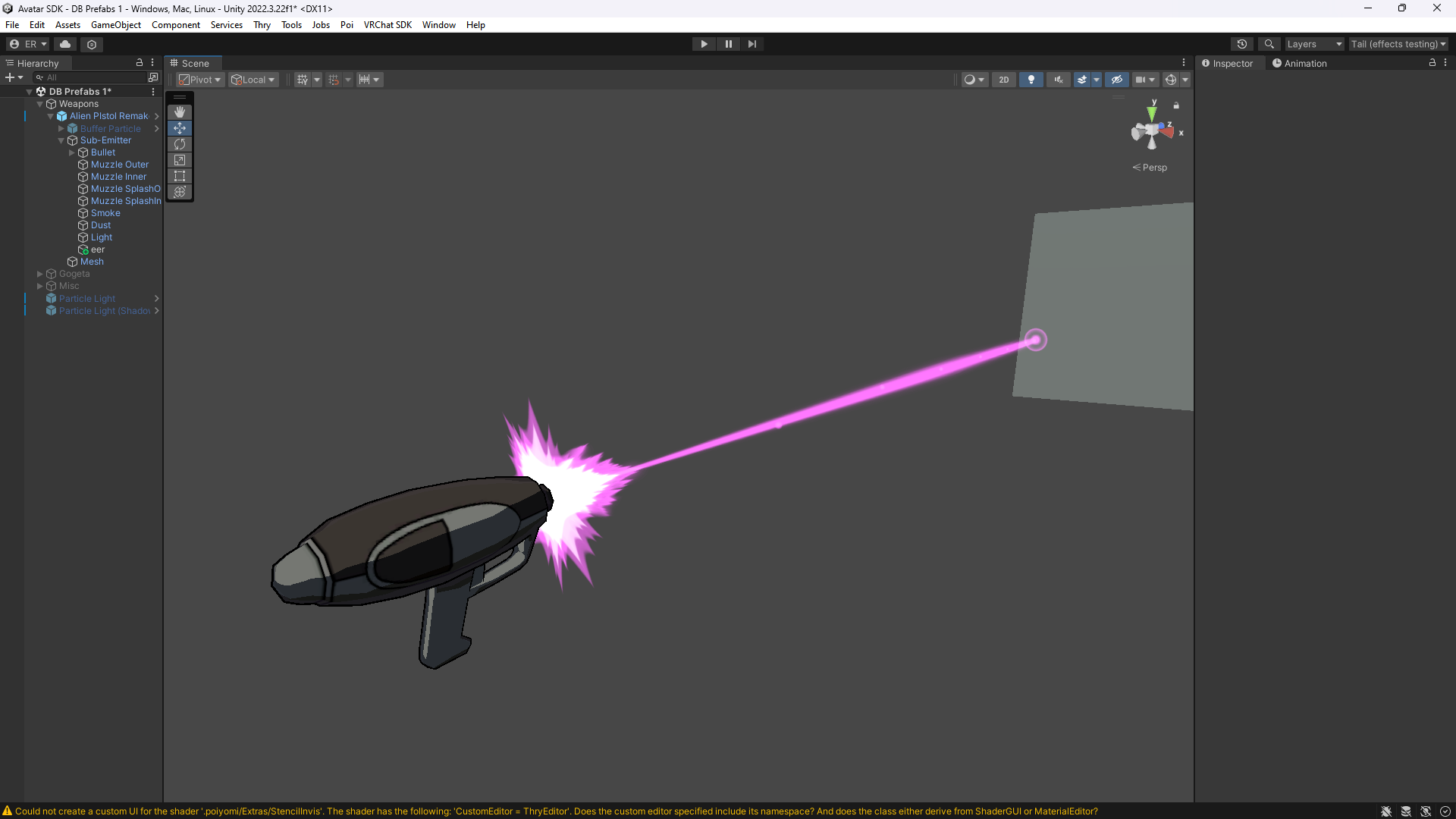Select the Rotate tool in scene toolbar
Screen dimensions: 1456x819
click(180, 144)
